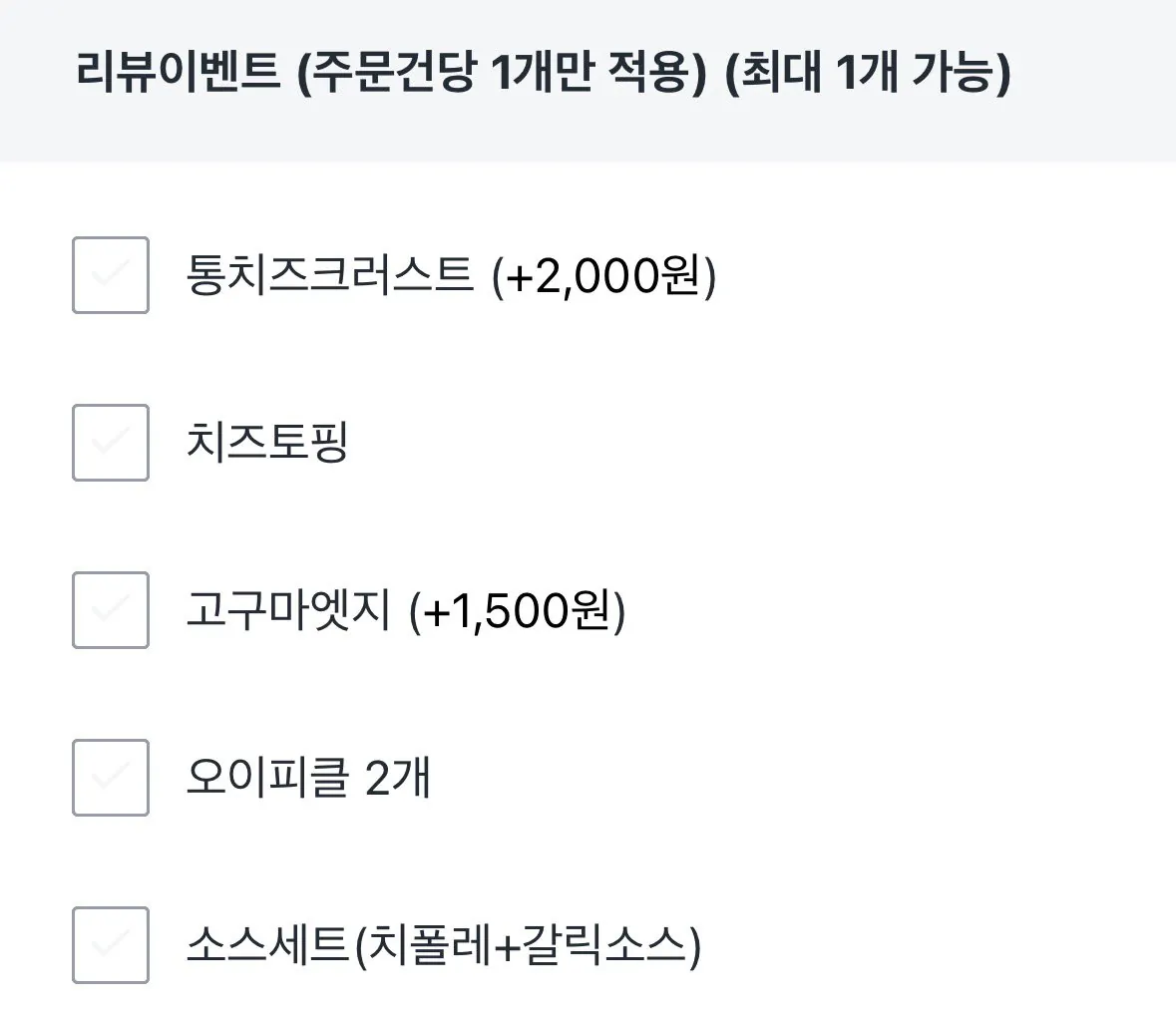The width and height of the screenshot is (1176, 1015).
Task: Click the 2개 quantity in pickle option
Action: pyautogui.click(x=398, y=778)
